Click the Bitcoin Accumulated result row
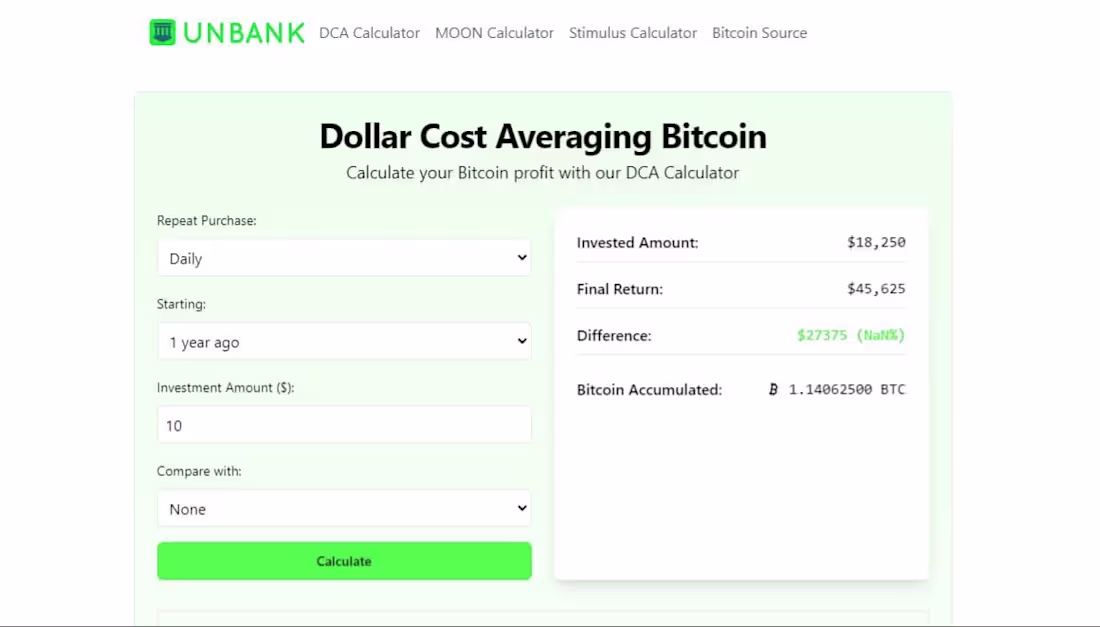Screen dimensions: 1100x627 pos(740,389)
